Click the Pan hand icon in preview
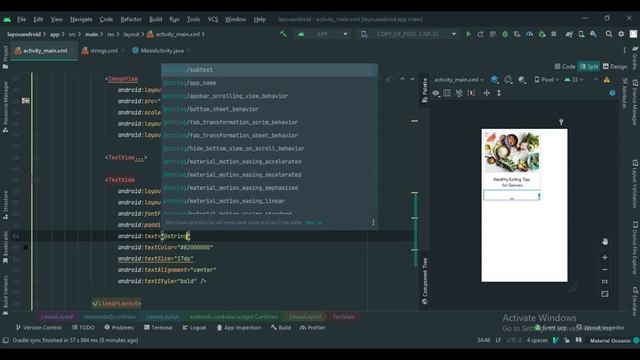This screenshot has width=640, height=360. 605,242
